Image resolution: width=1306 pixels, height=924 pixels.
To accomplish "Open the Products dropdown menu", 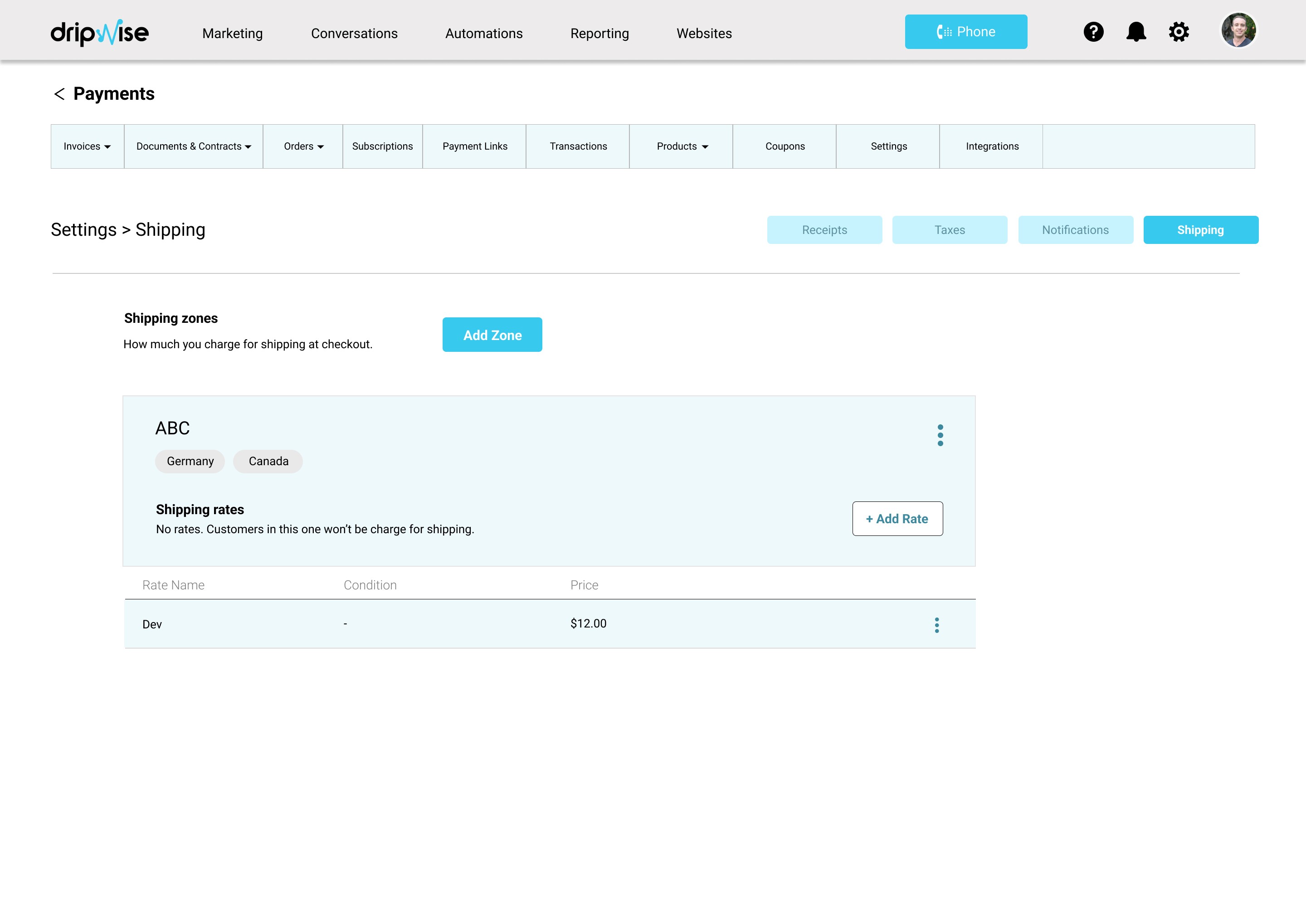I will point(682,146).
